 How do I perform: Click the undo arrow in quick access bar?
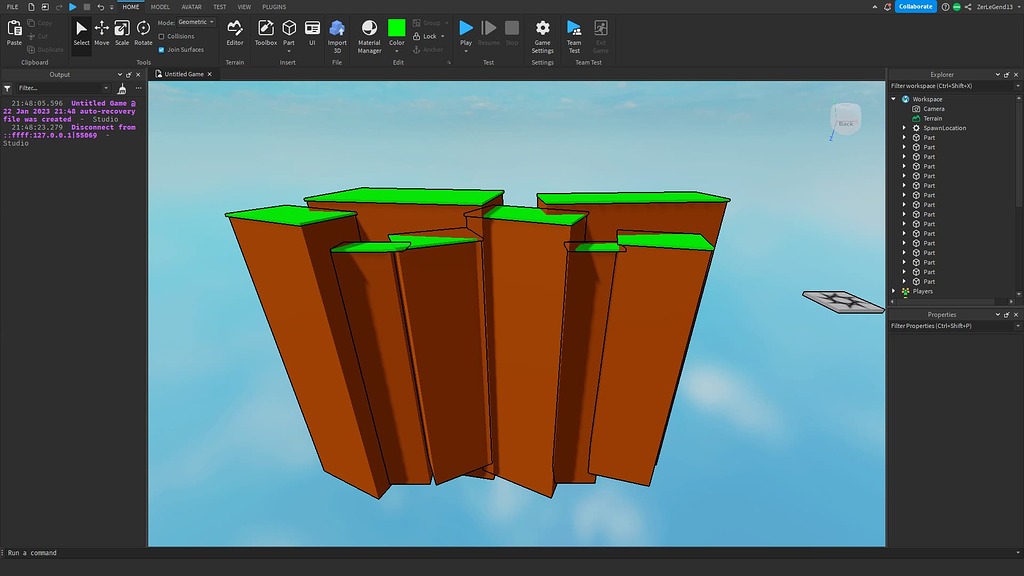101,7
